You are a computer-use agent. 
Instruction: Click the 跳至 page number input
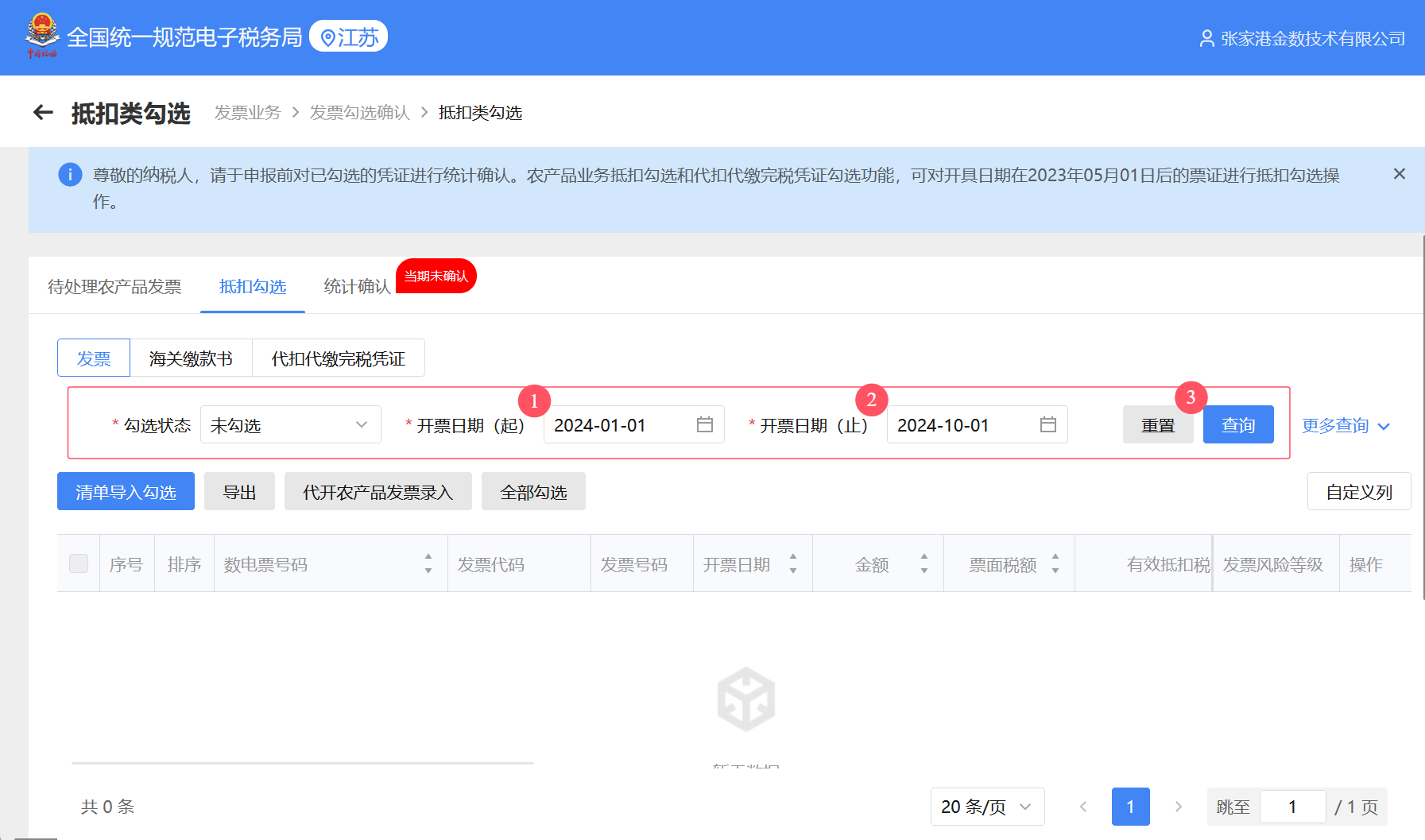pos(1292,807)
